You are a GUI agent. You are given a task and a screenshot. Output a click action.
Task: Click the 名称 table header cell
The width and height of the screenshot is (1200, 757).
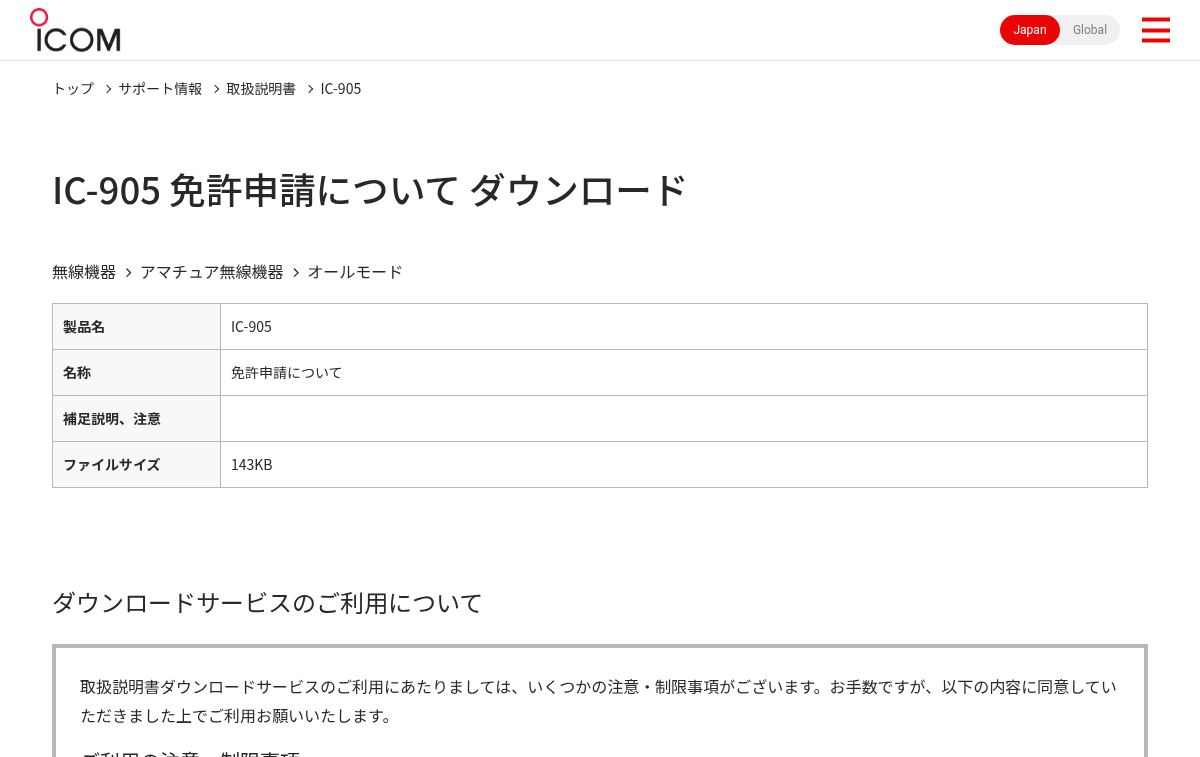(x=136, y=373)
